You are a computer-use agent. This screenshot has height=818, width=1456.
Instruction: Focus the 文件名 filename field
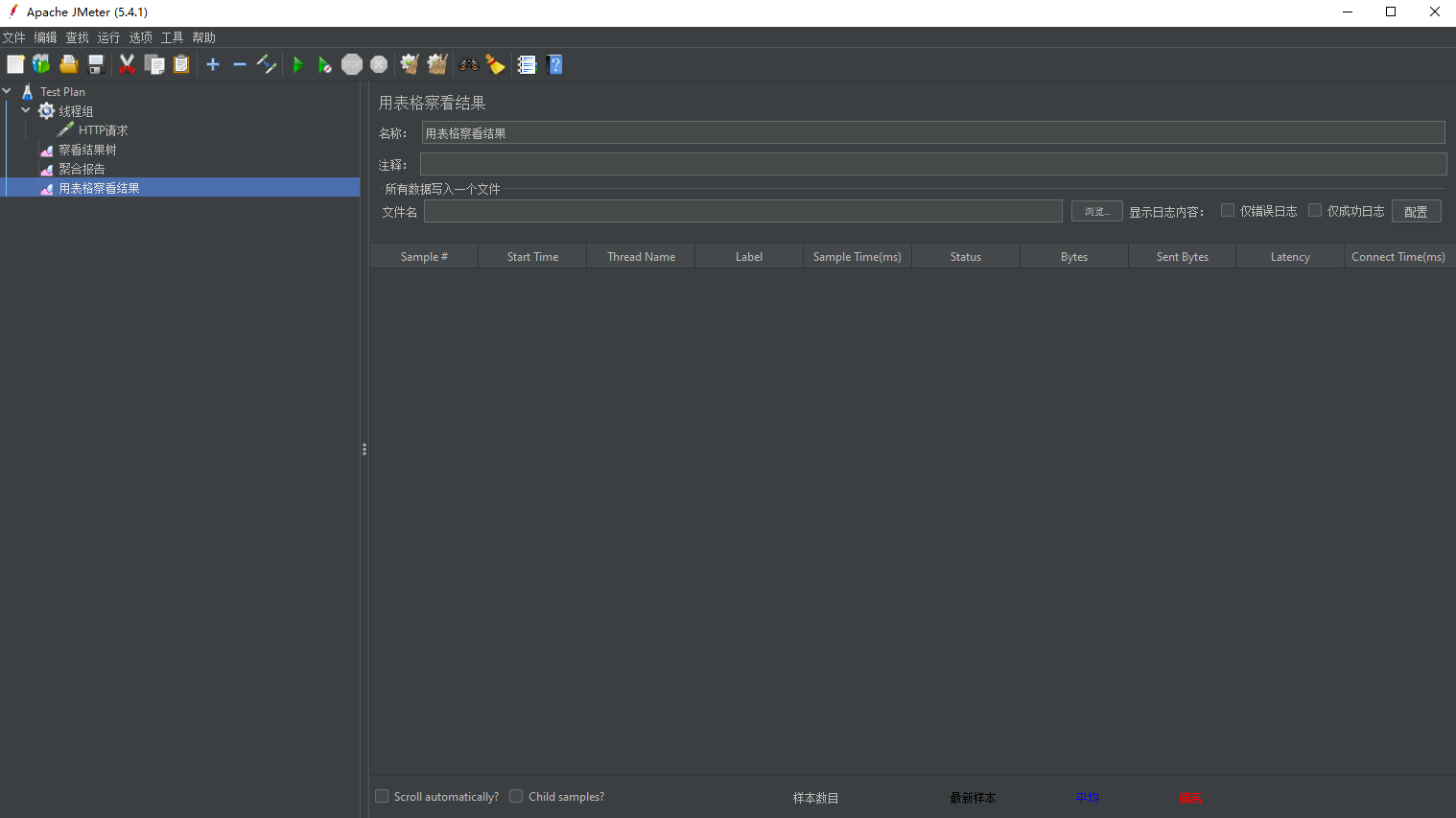coord(743,211)
